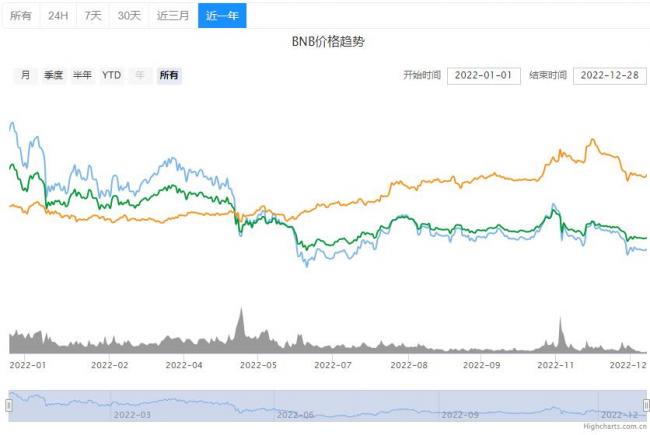Image resolution: width=650 pixels, height=435 pixels.
Task: Open the 7天 time range tab
Action: point(92,16)
